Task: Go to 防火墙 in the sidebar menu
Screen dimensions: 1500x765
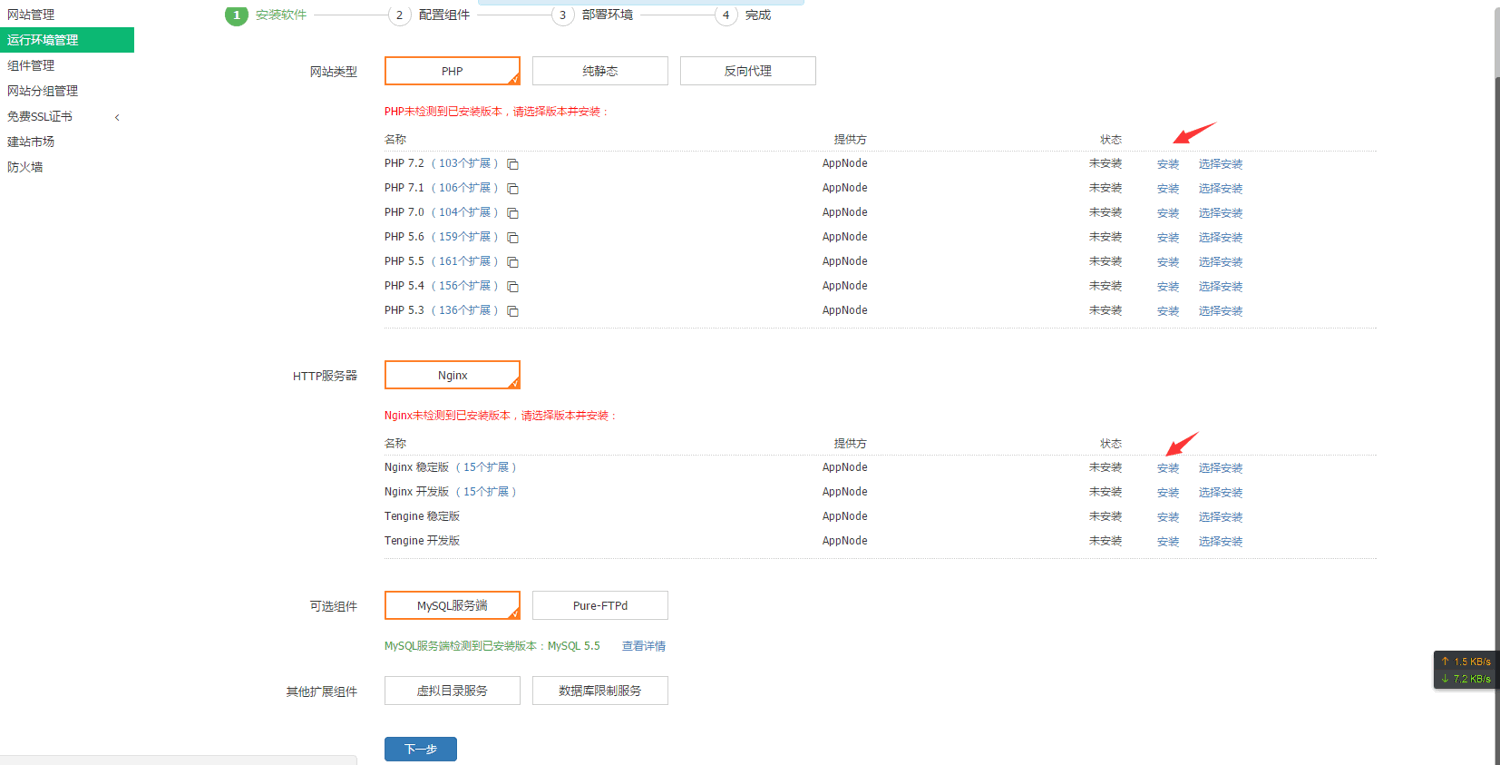Action: (x=25, y=167)
